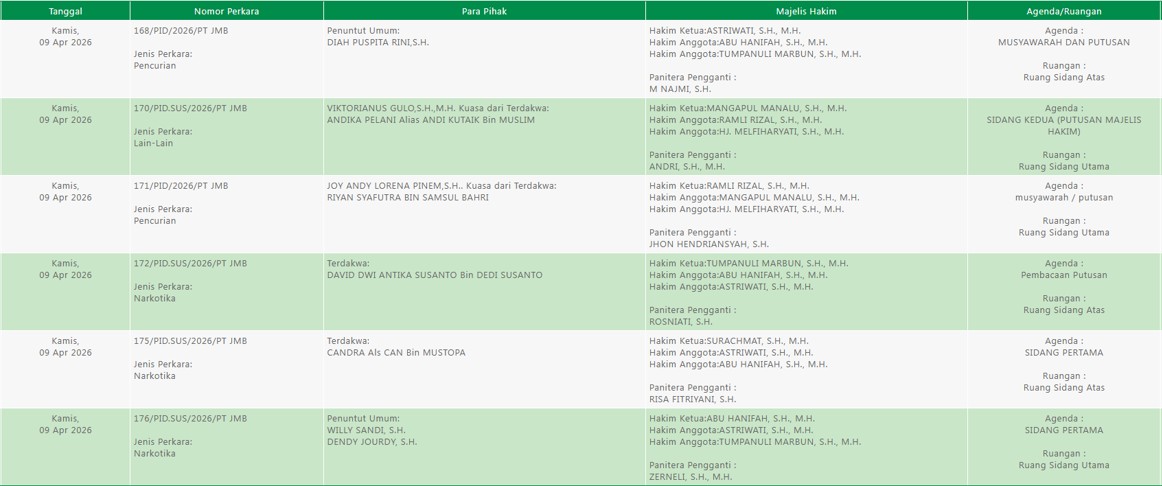Click the Nomor Perkara column header
The image size is (1162, 486).
tap(226, 11)
